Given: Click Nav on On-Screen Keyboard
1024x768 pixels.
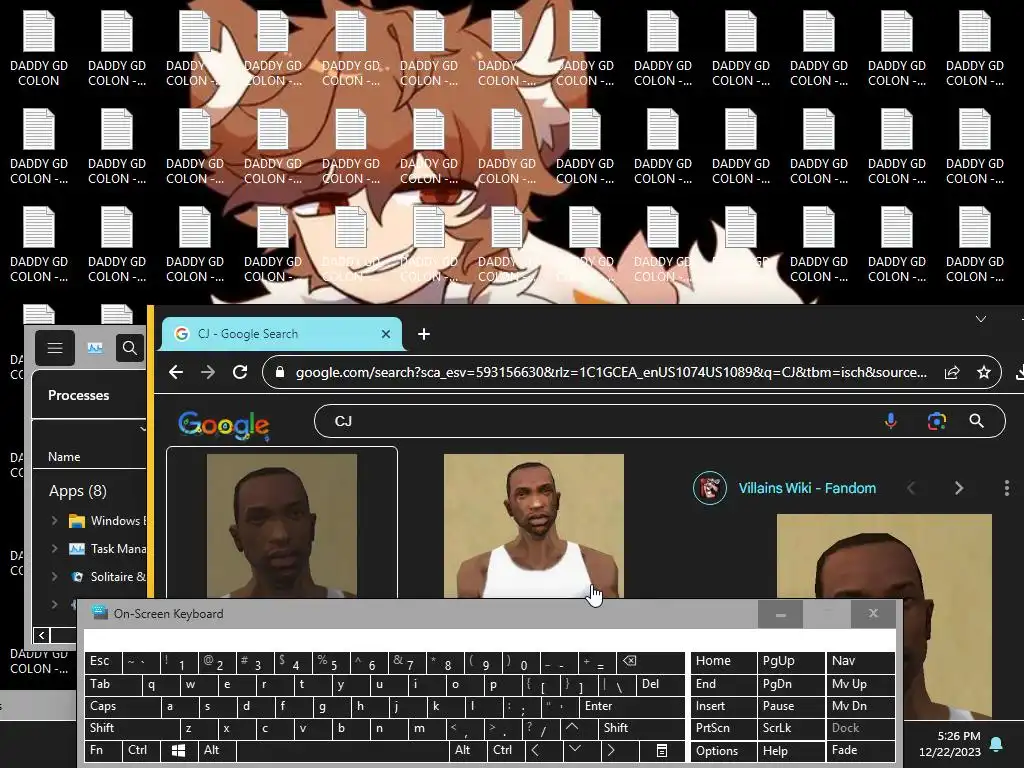Looking at the screenshot, I should point(860,662).
